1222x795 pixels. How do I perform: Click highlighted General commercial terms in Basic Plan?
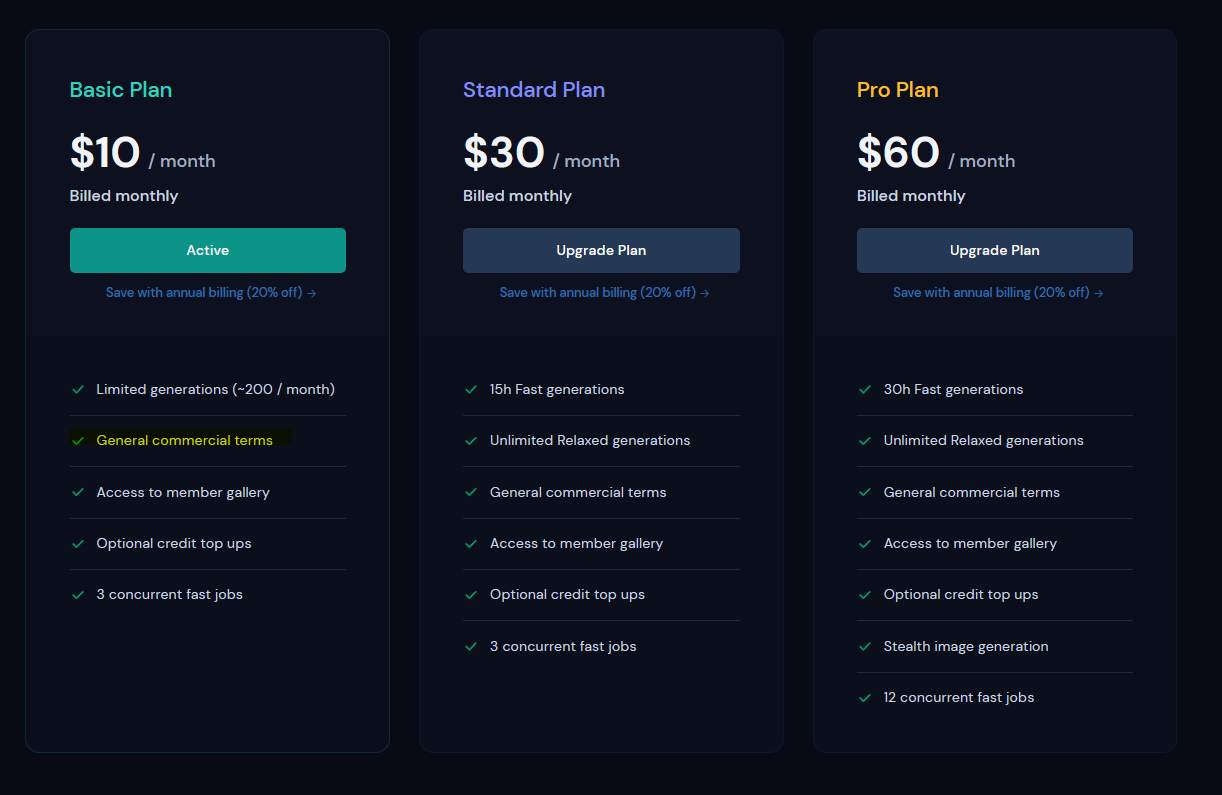click(x=184, y=440)
